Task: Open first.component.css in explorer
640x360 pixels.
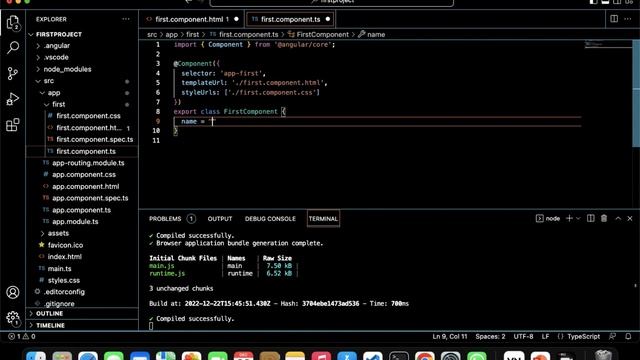Action: point(88,116)
